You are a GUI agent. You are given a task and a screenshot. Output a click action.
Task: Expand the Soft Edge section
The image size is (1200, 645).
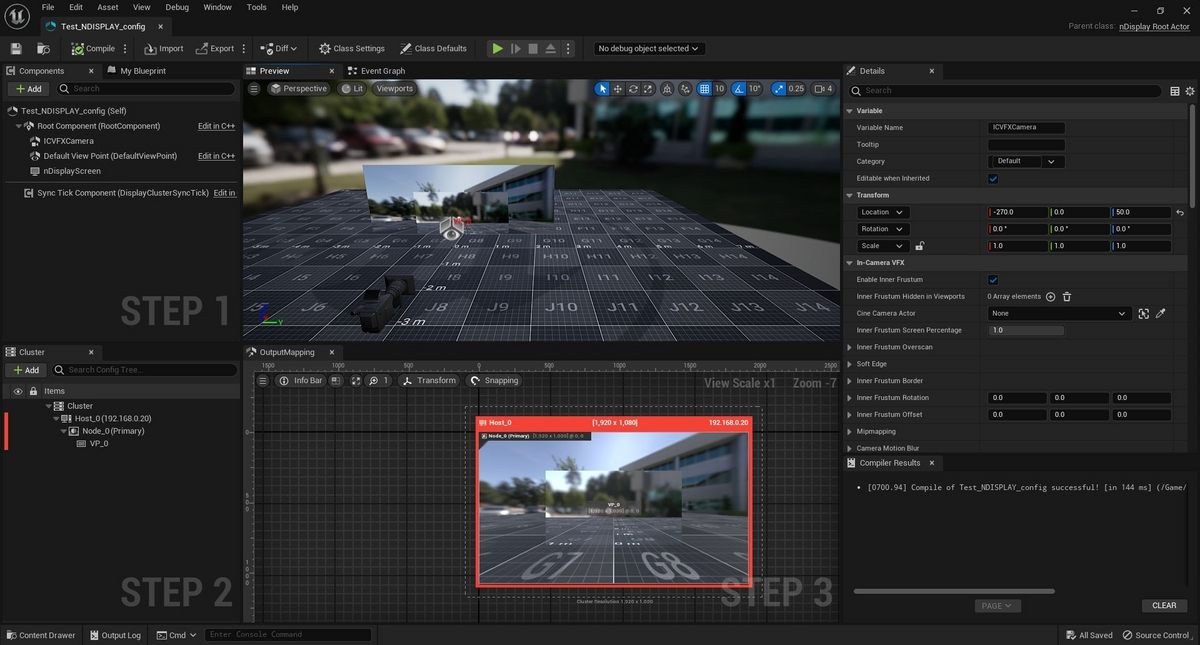point(850,364)
